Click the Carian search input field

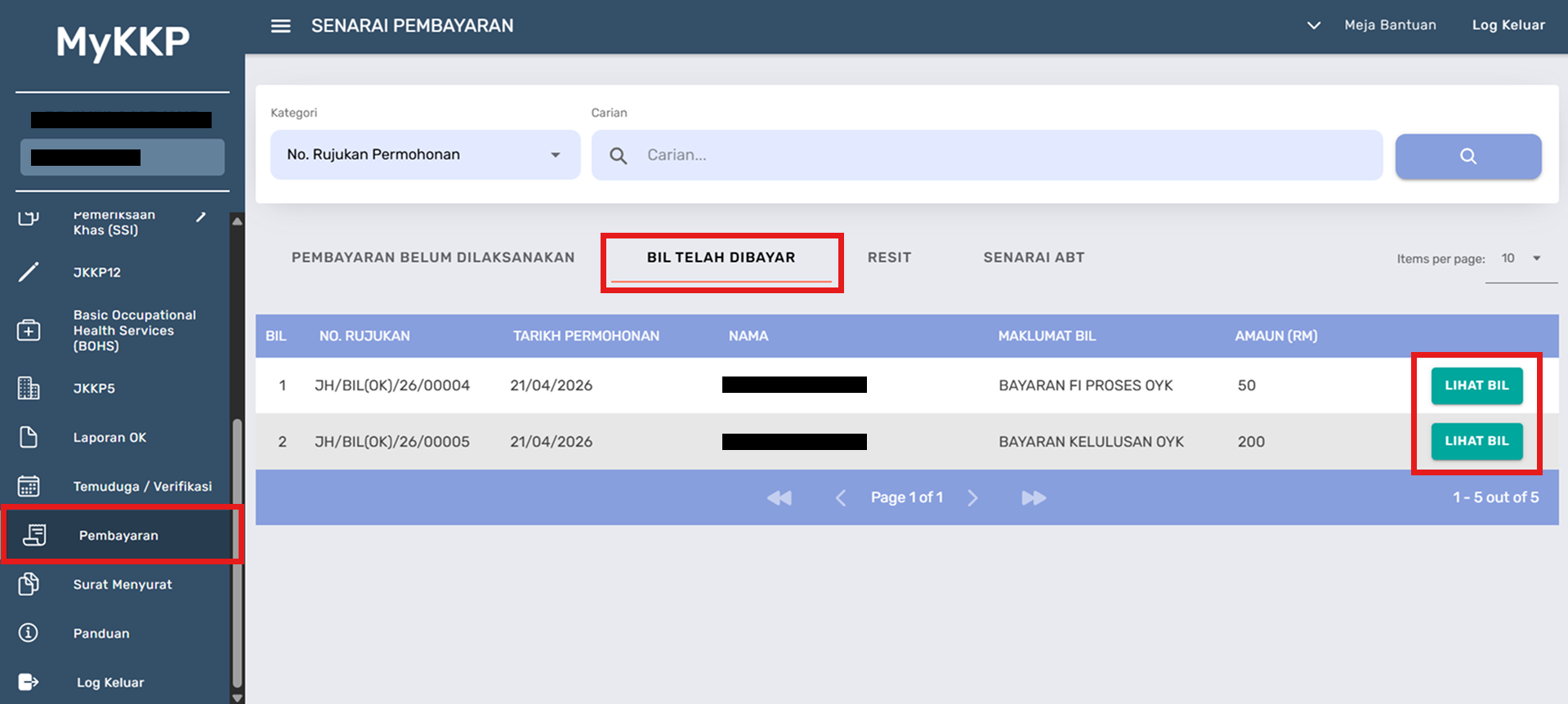coord(1005,155)
